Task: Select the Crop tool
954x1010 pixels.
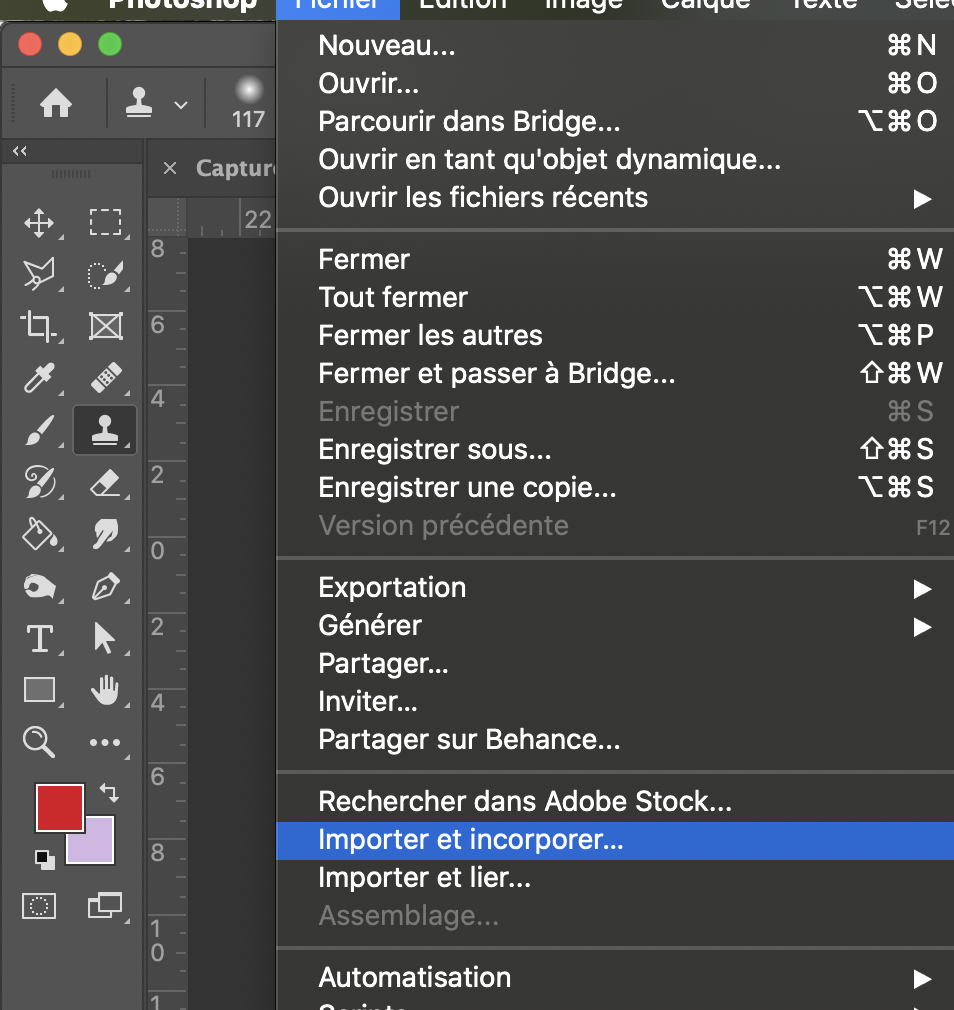Action: 38,325
